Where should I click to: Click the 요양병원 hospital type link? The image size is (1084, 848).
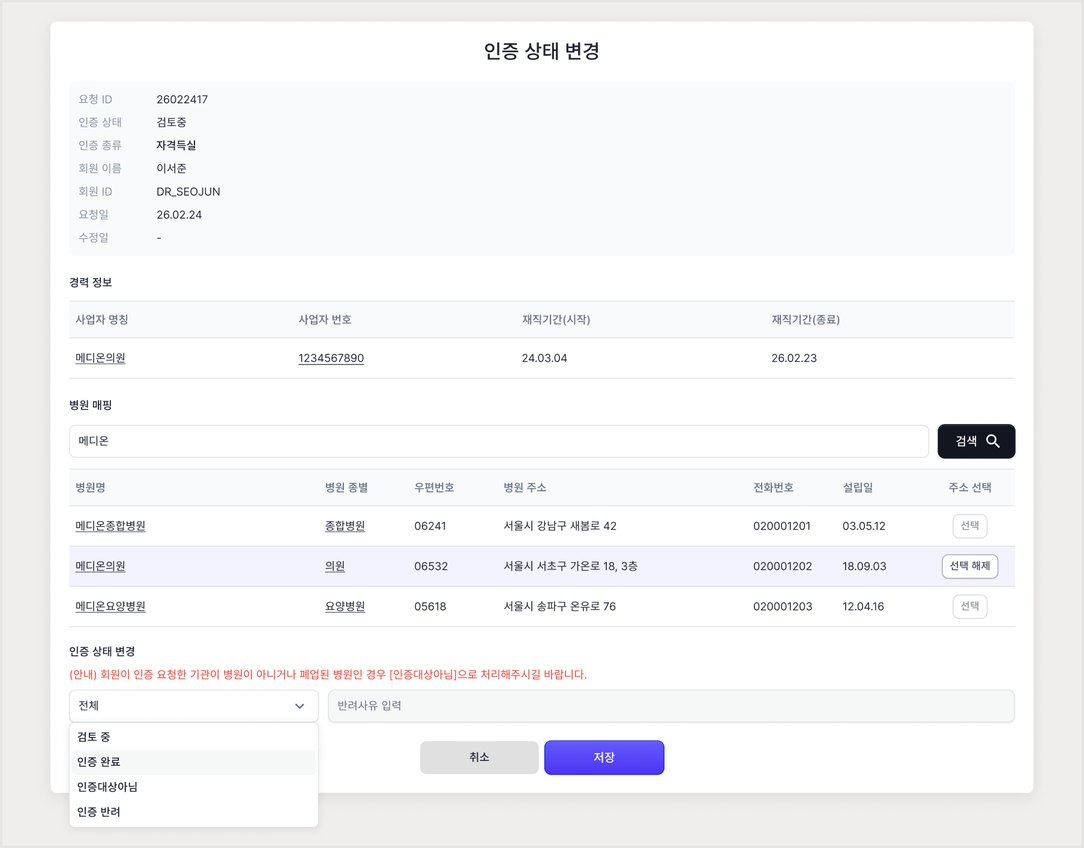click(x=345, y=606)
